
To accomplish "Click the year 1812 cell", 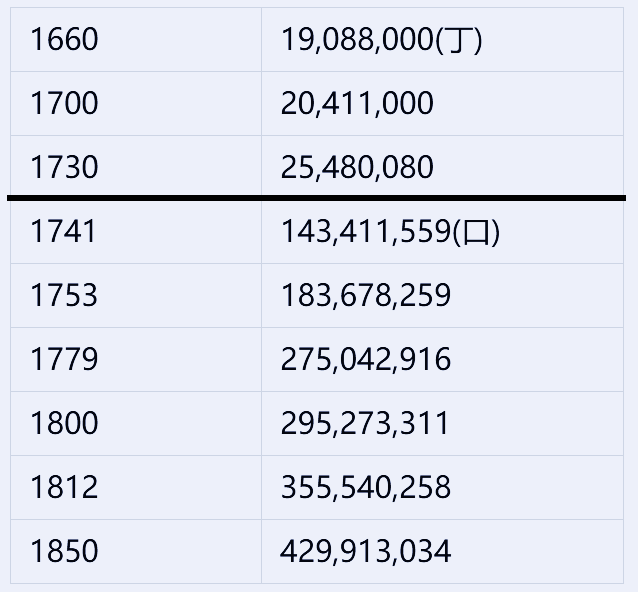I will (x=136, y=487).
